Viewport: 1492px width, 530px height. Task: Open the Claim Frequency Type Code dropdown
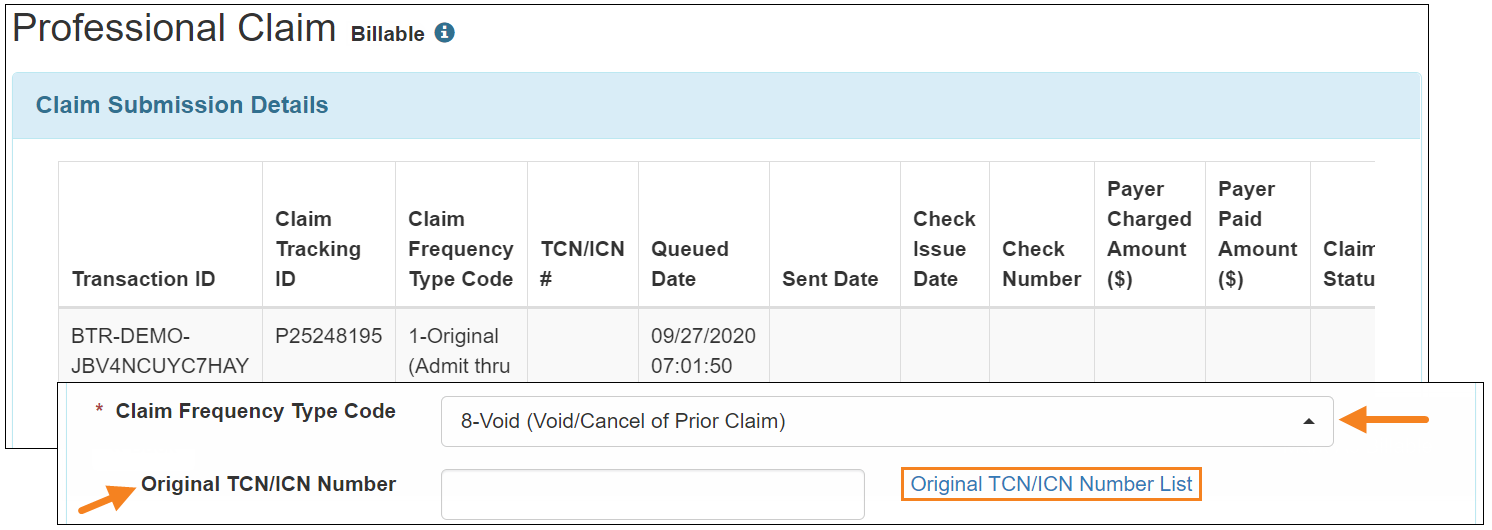[887, 421]
